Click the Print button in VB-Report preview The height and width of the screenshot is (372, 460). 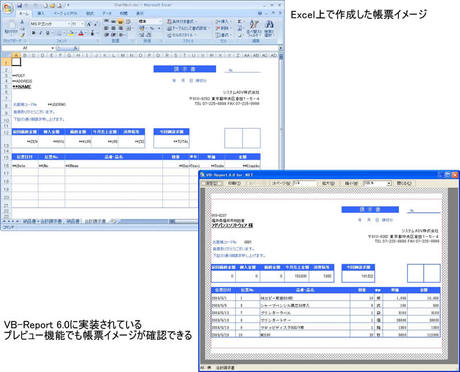(234, 183)
